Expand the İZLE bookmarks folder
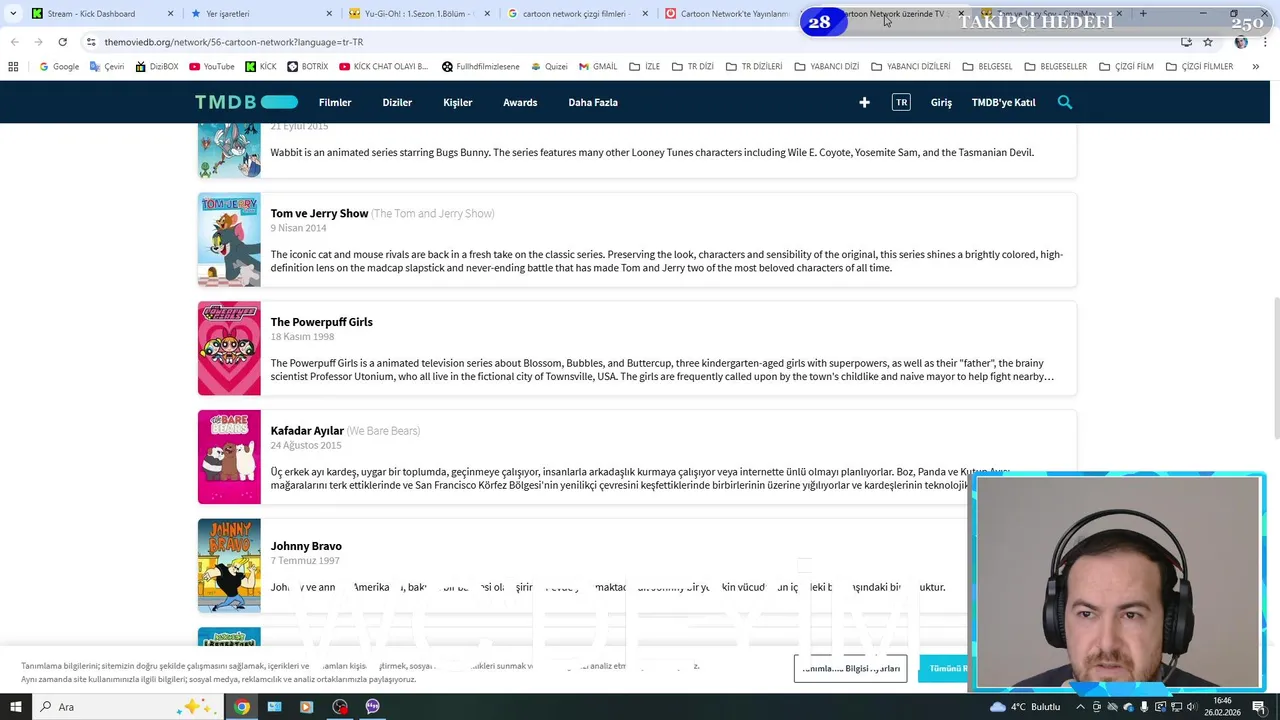1280x720 pixels. click(645, 66)
